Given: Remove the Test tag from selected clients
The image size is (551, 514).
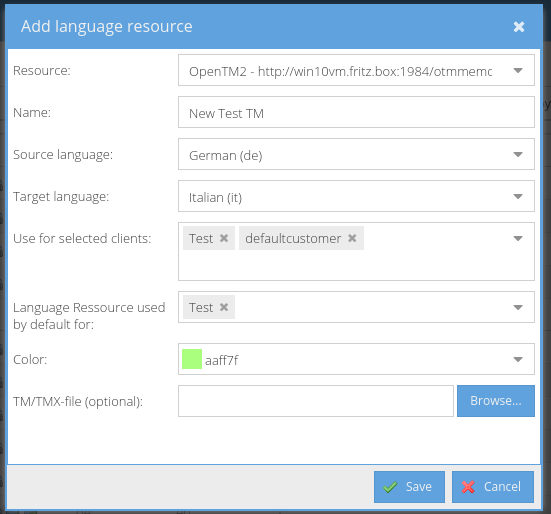Looking at the screenshot, I should pos(224,238).
